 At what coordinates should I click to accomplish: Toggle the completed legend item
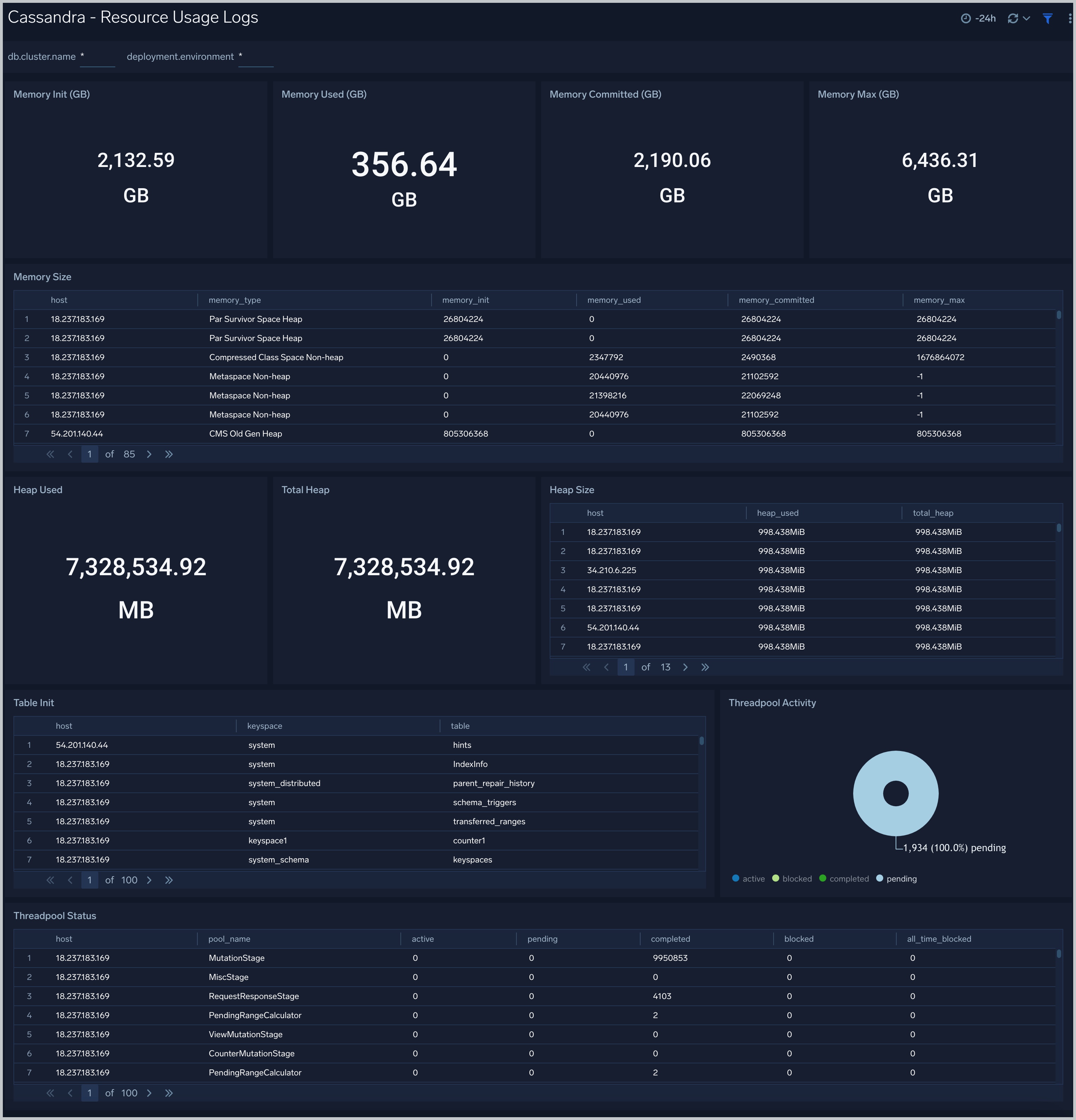pos(844,879)
